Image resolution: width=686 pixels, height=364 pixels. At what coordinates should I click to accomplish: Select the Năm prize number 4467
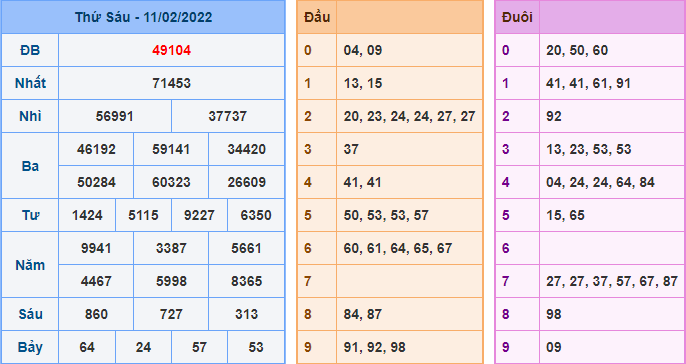(x=96, y=281)
